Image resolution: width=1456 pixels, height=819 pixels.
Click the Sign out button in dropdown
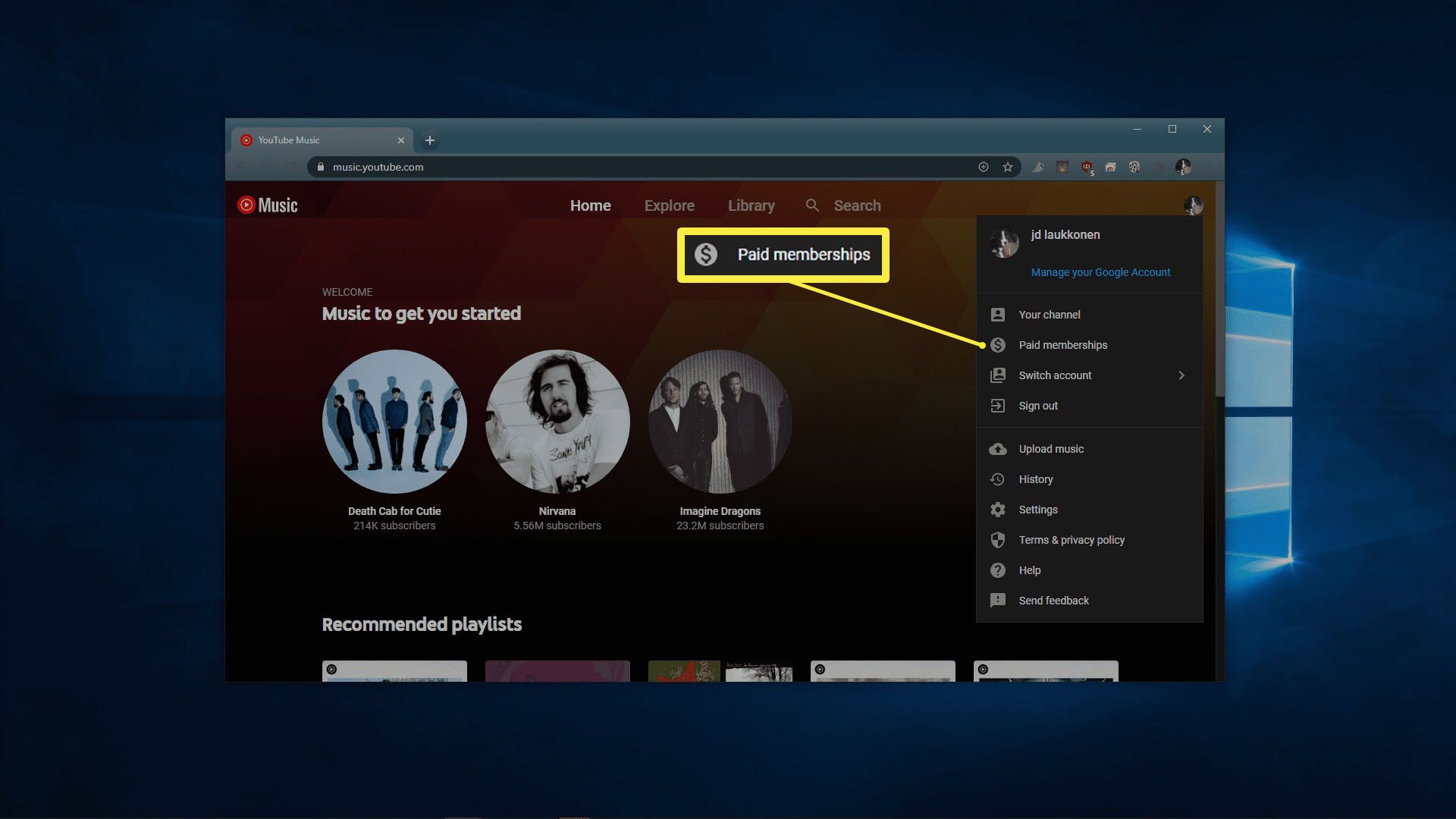click(1038, 405)
